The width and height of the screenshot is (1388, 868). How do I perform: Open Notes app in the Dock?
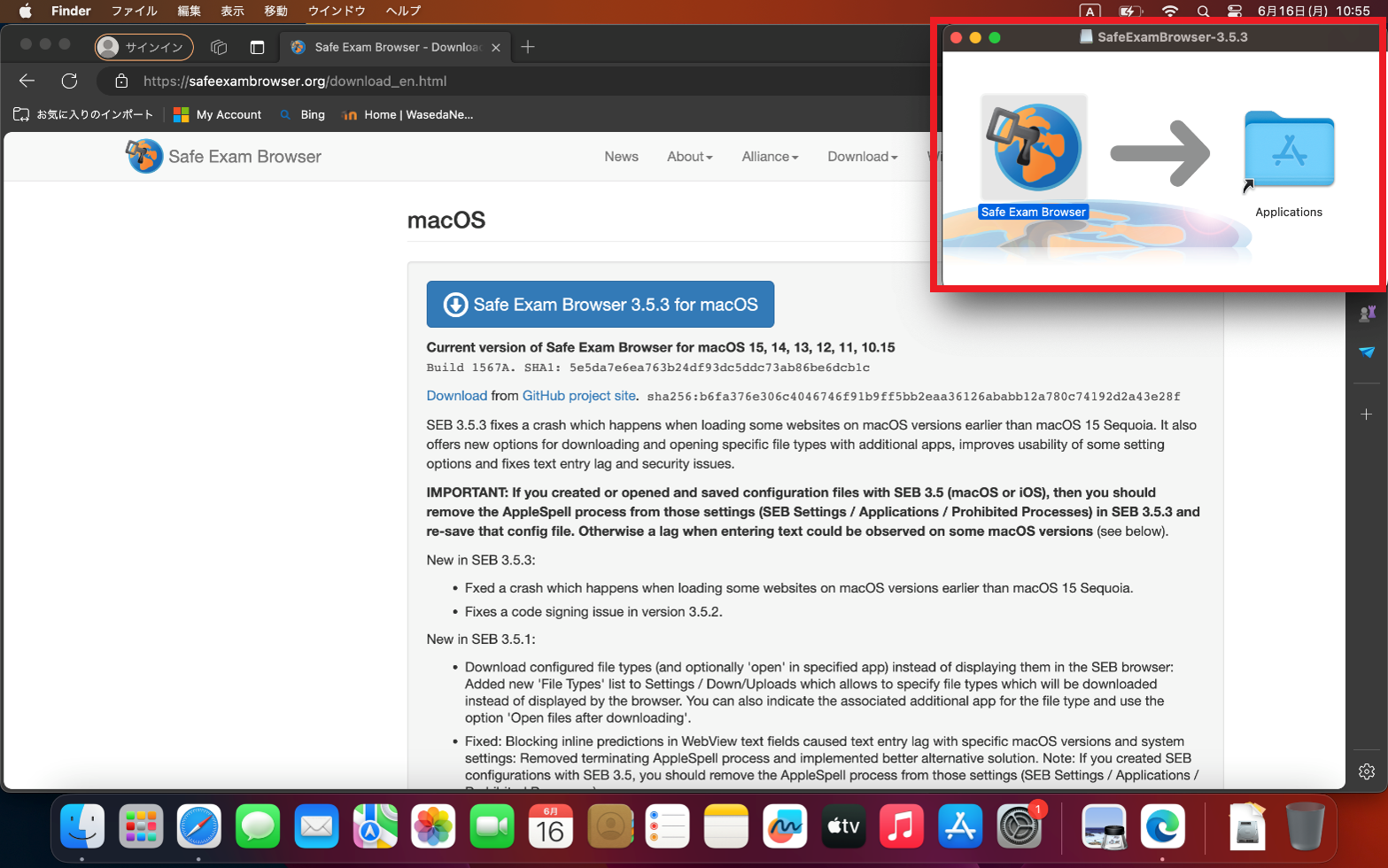726,827
